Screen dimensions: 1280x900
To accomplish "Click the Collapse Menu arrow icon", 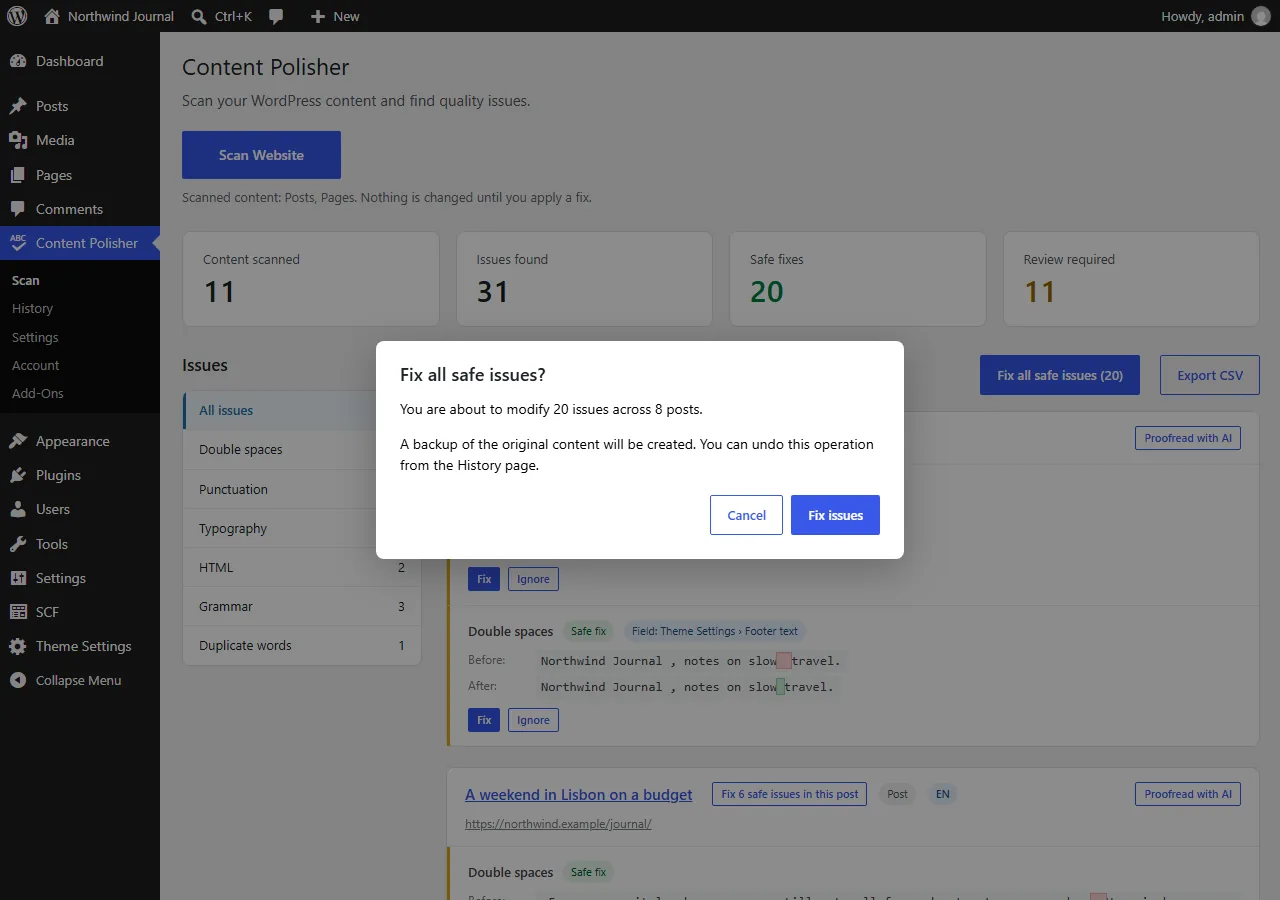I will (18, 680).
